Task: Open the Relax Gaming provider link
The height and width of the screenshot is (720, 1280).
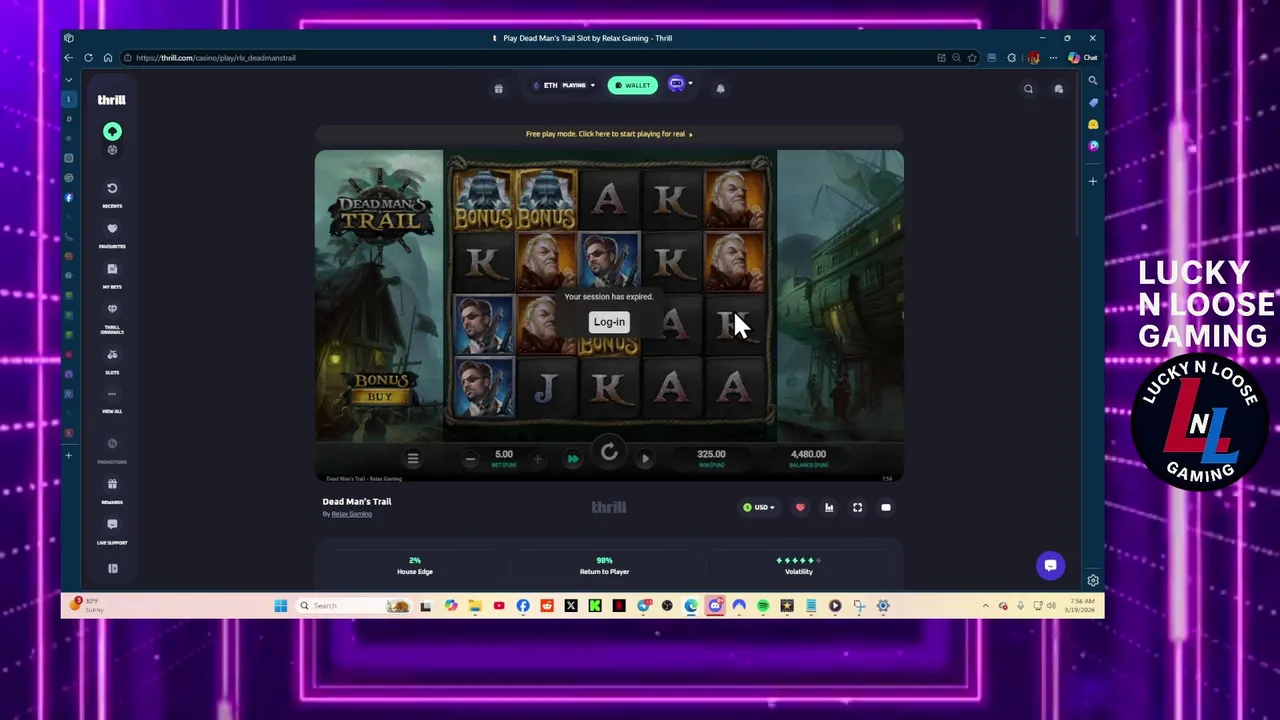Action: [351, 514]
